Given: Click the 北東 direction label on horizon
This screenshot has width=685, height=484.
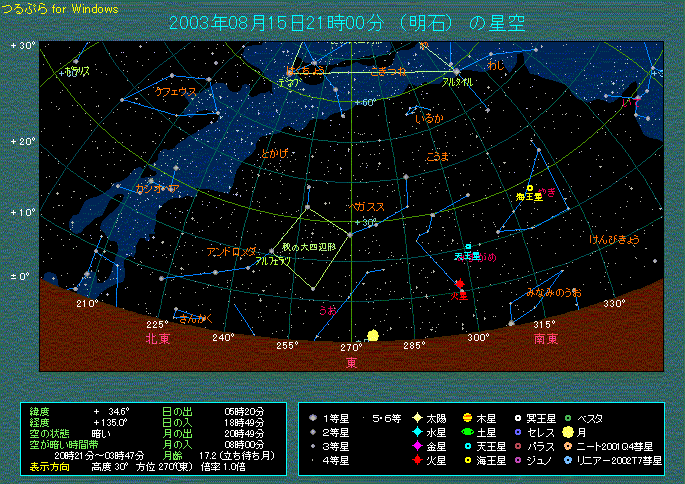Looking at the screenshot, I should point(158,338).
